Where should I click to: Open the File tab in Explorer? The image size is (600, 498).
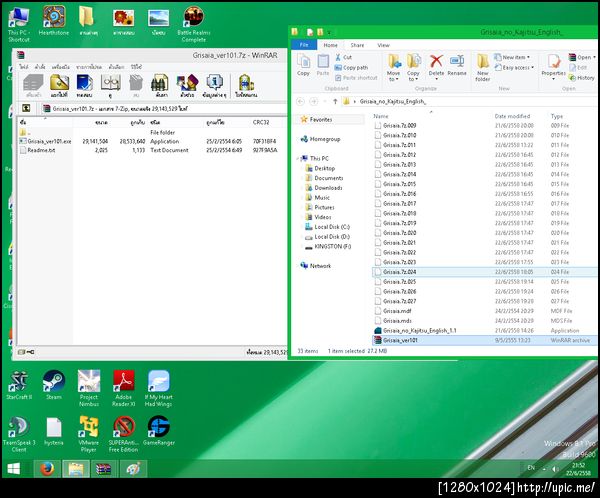pos(304,45)
